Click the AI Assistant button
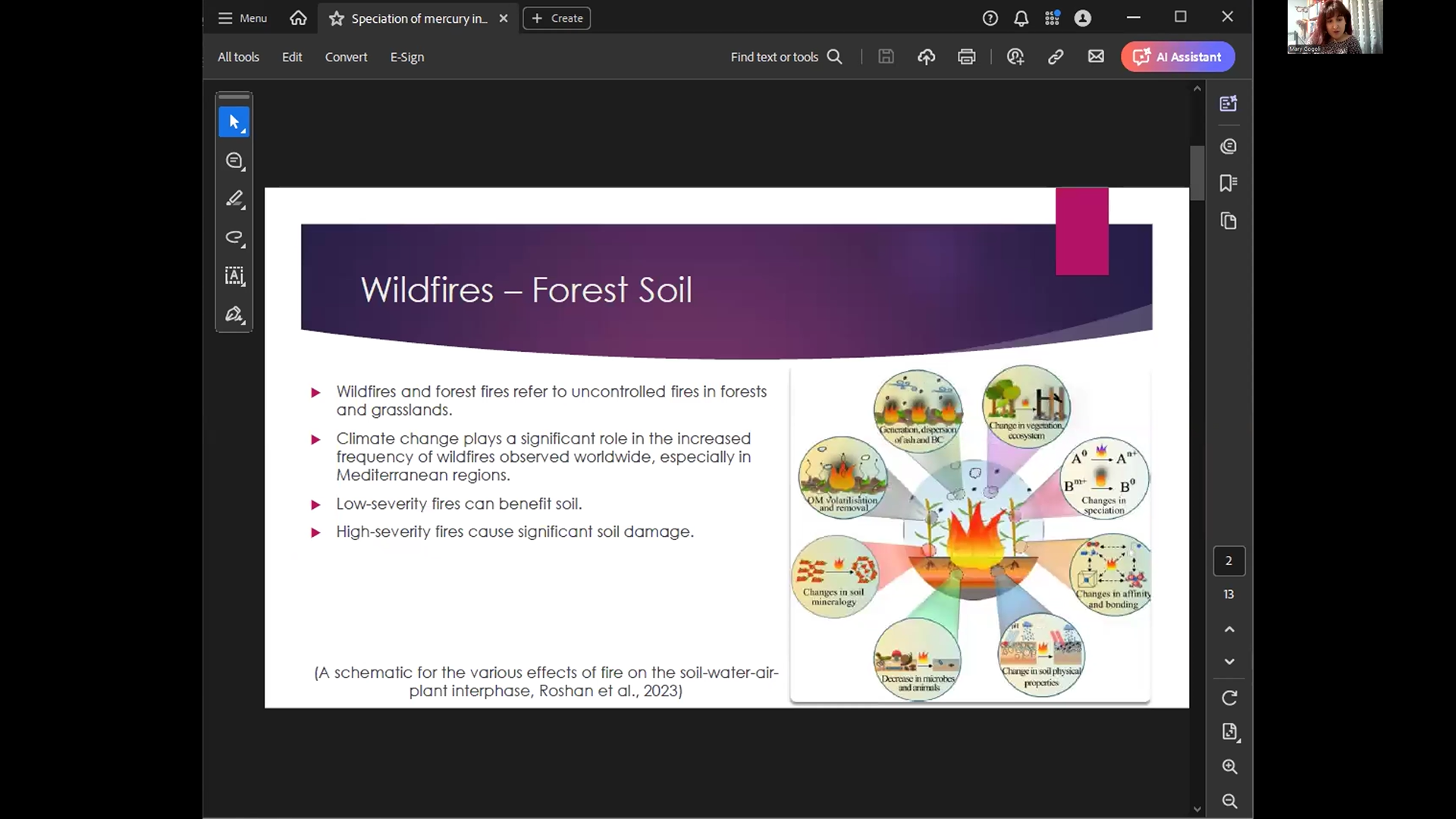This screenshot has height=819, width=1456. [x=1178, y=57]
